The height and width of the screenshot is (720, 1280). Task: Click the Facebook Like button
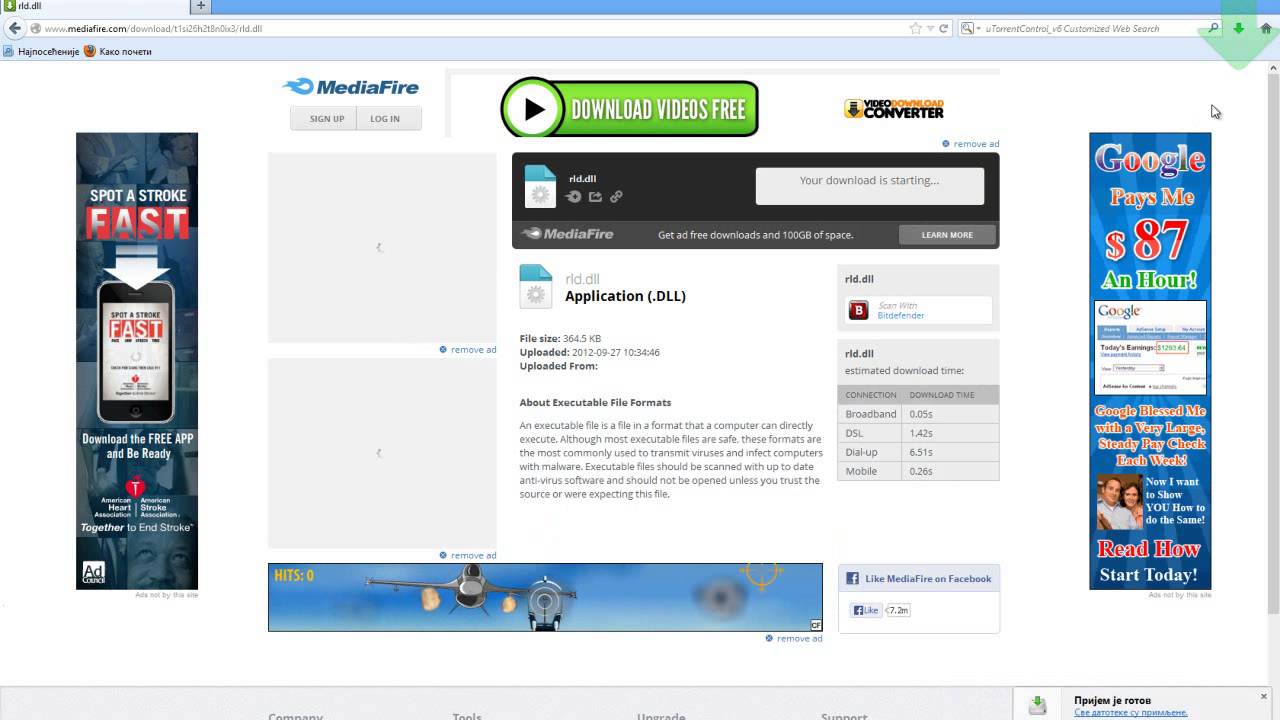tap(865, 610)
